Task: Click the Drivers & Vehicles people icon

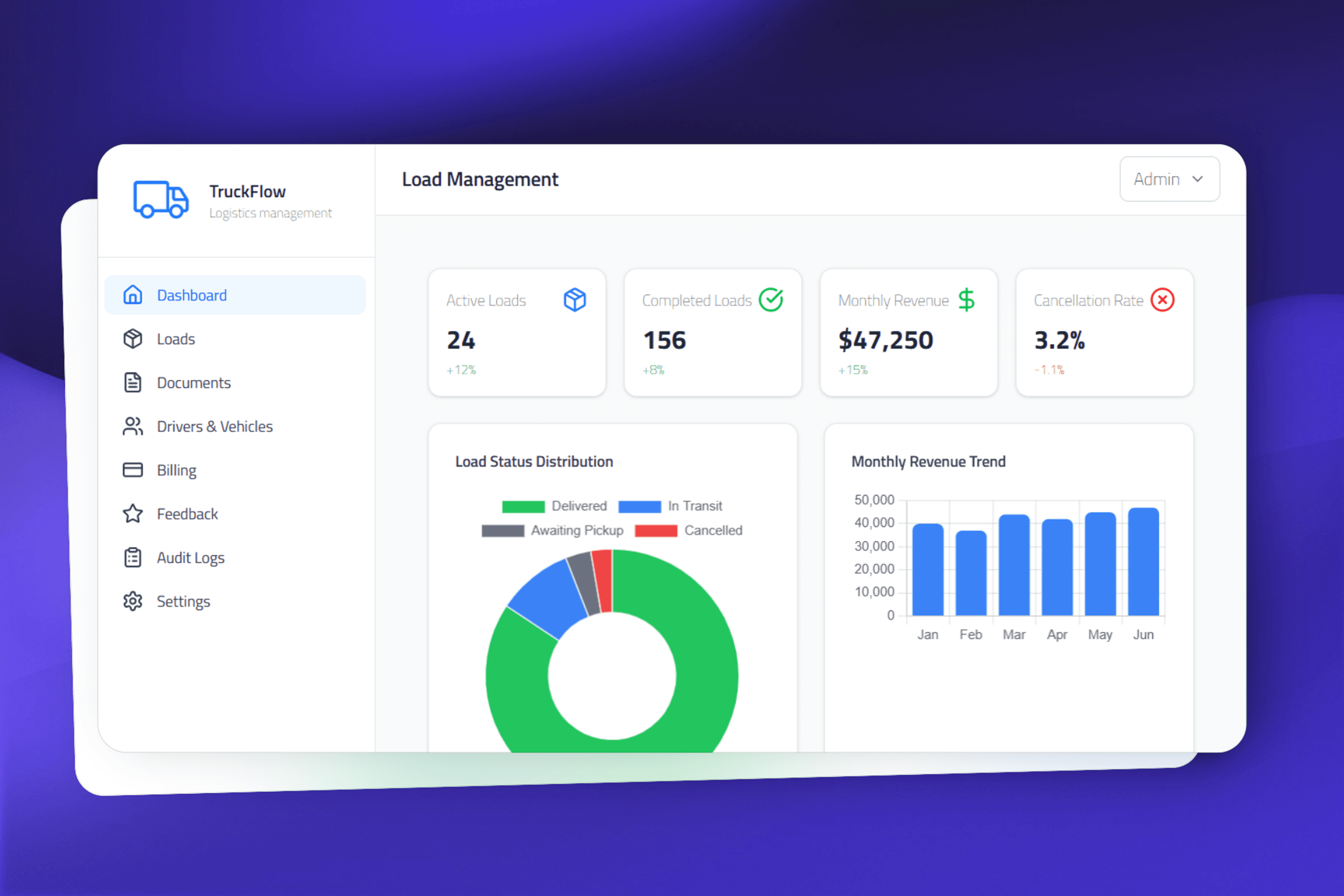Action: (x=133, y=426)
